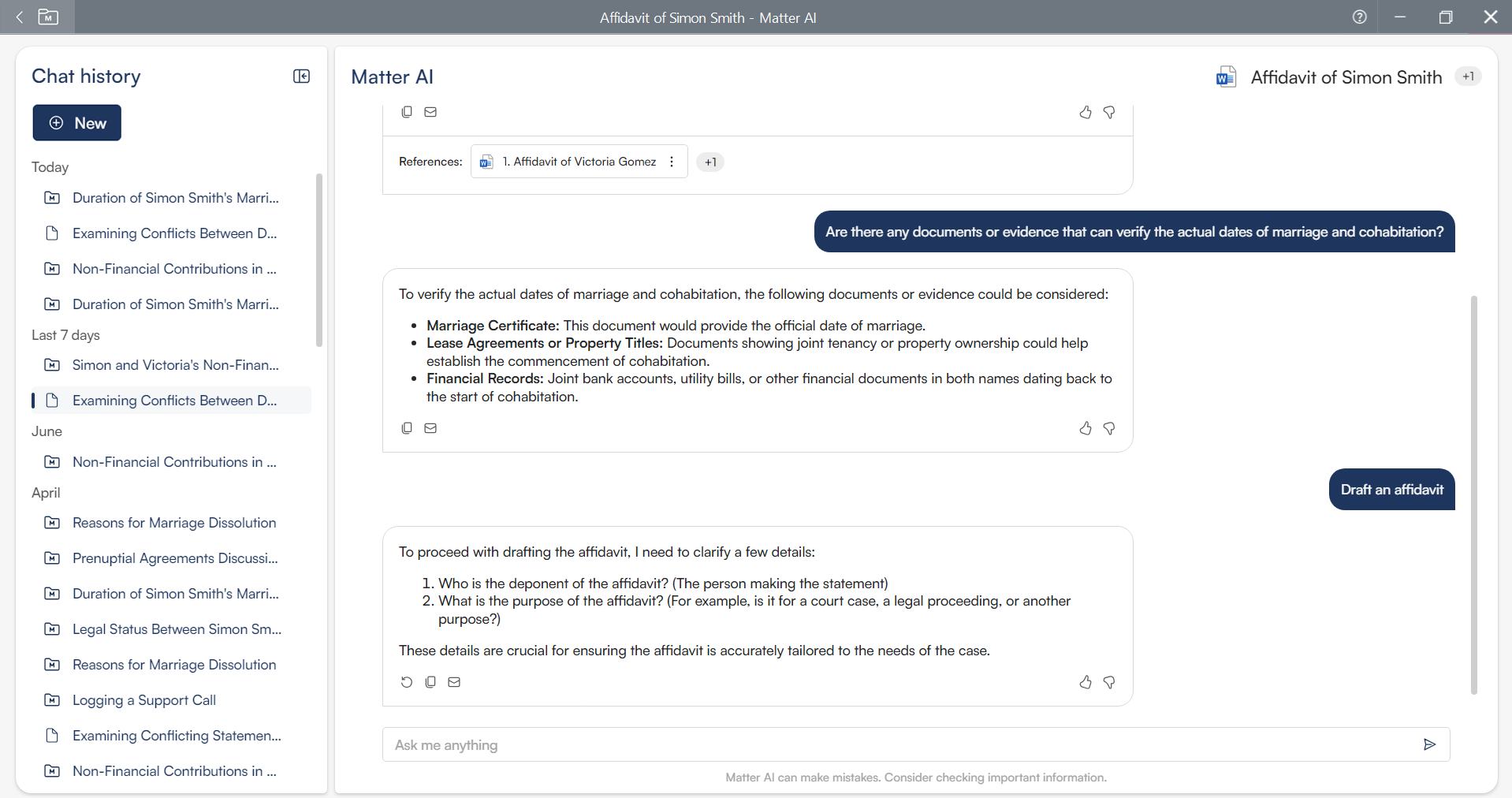Email the marriage verification response
This screenshot has width=1512, height=798.
[430, 428]
